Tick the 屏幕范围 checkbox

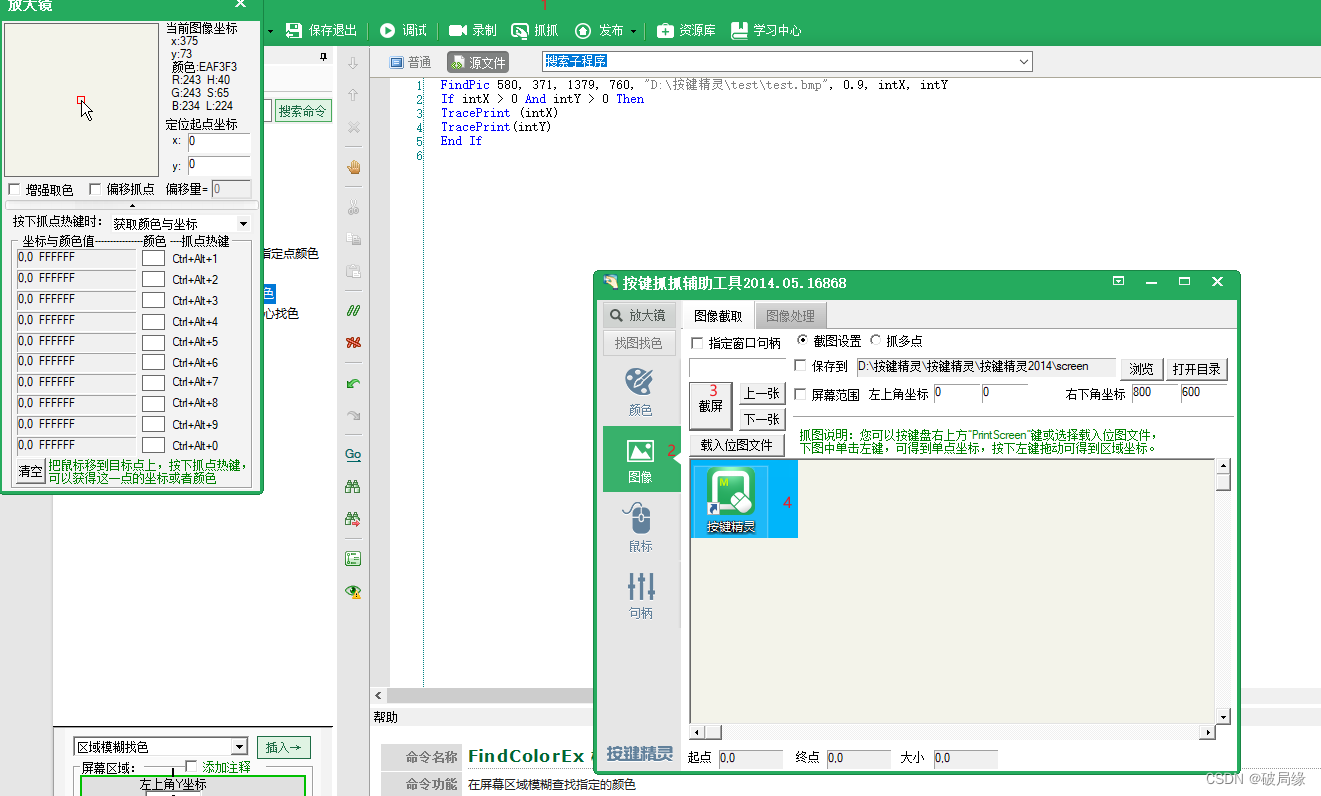(800, 394)
